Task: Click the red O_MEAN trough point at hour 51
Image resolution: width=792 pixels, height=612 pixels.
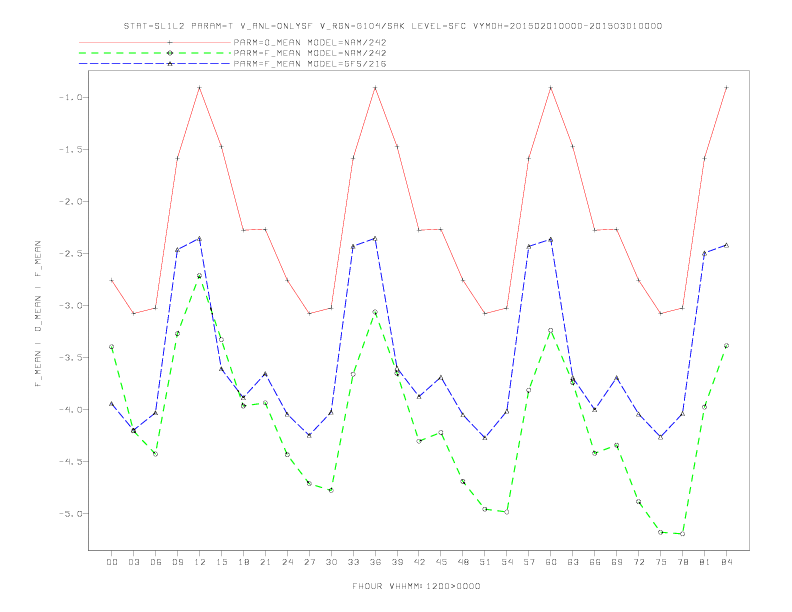Action: [x=485, y=314]
